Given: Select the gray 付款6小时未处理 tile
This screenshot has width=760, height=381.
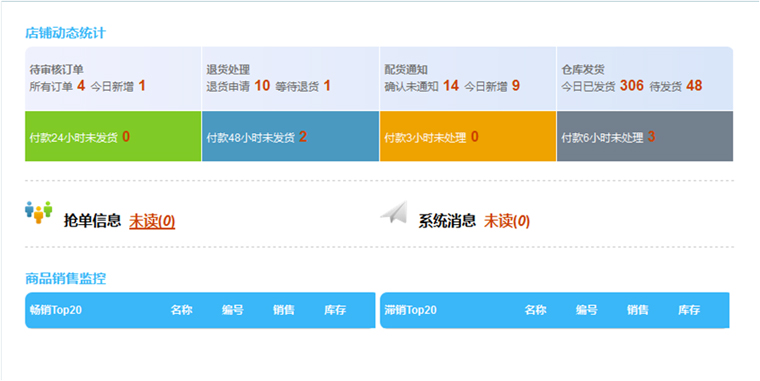Looking at the screenshot, I should coord(645,136).
